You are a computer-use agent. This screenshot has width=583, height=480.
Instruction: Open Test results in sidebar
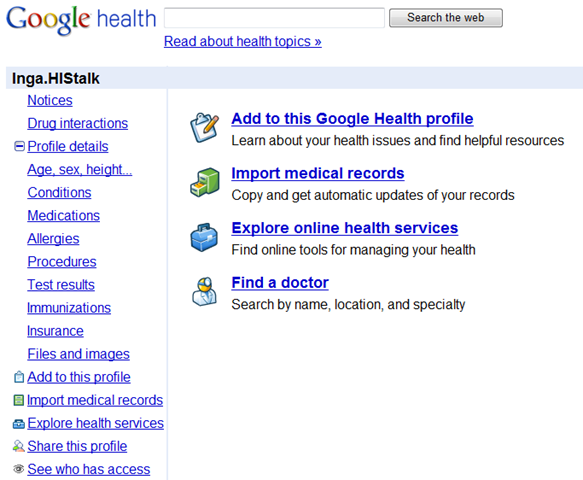click(x=61, y=285)
